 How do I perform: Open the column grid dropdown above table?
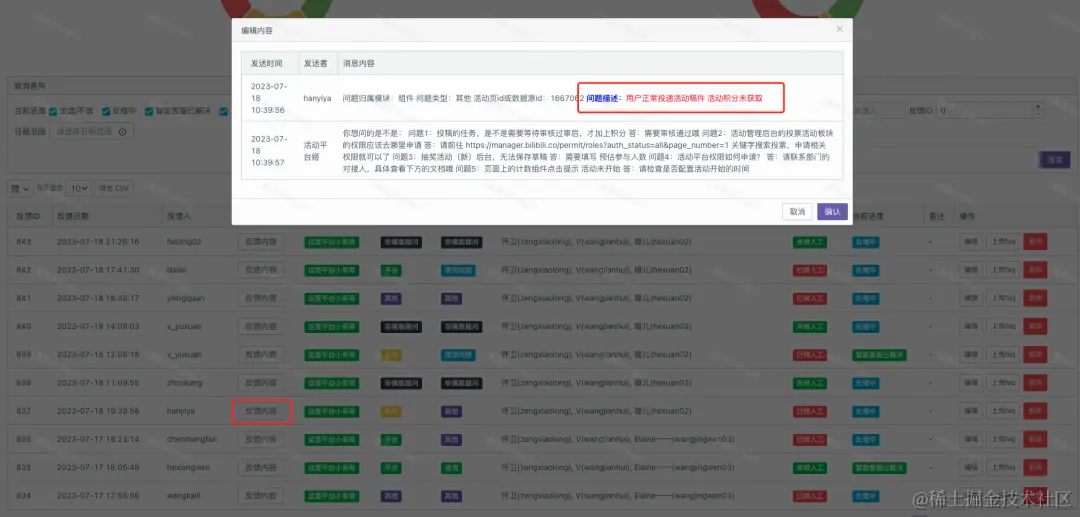click(x=20, y=189)
